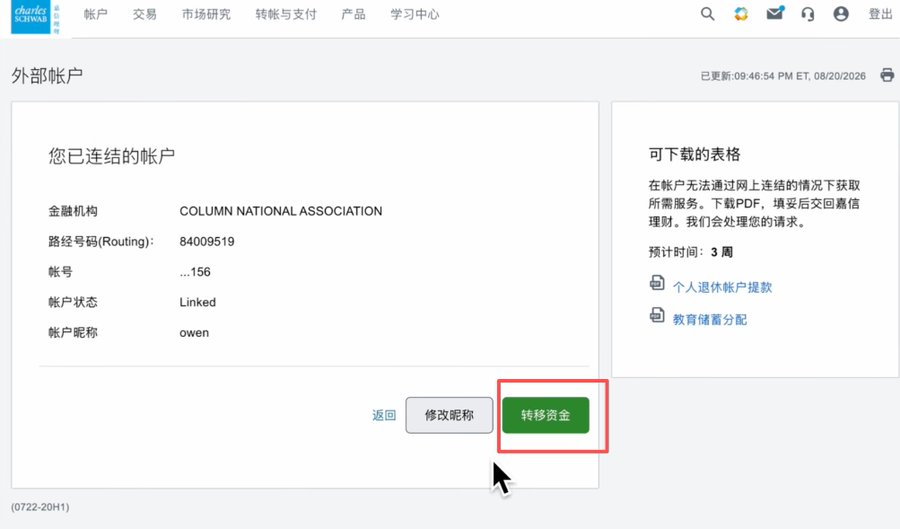Open the 教育储蓄分配 form link
The height and width of the screenshot is (529, 900).
709,320
